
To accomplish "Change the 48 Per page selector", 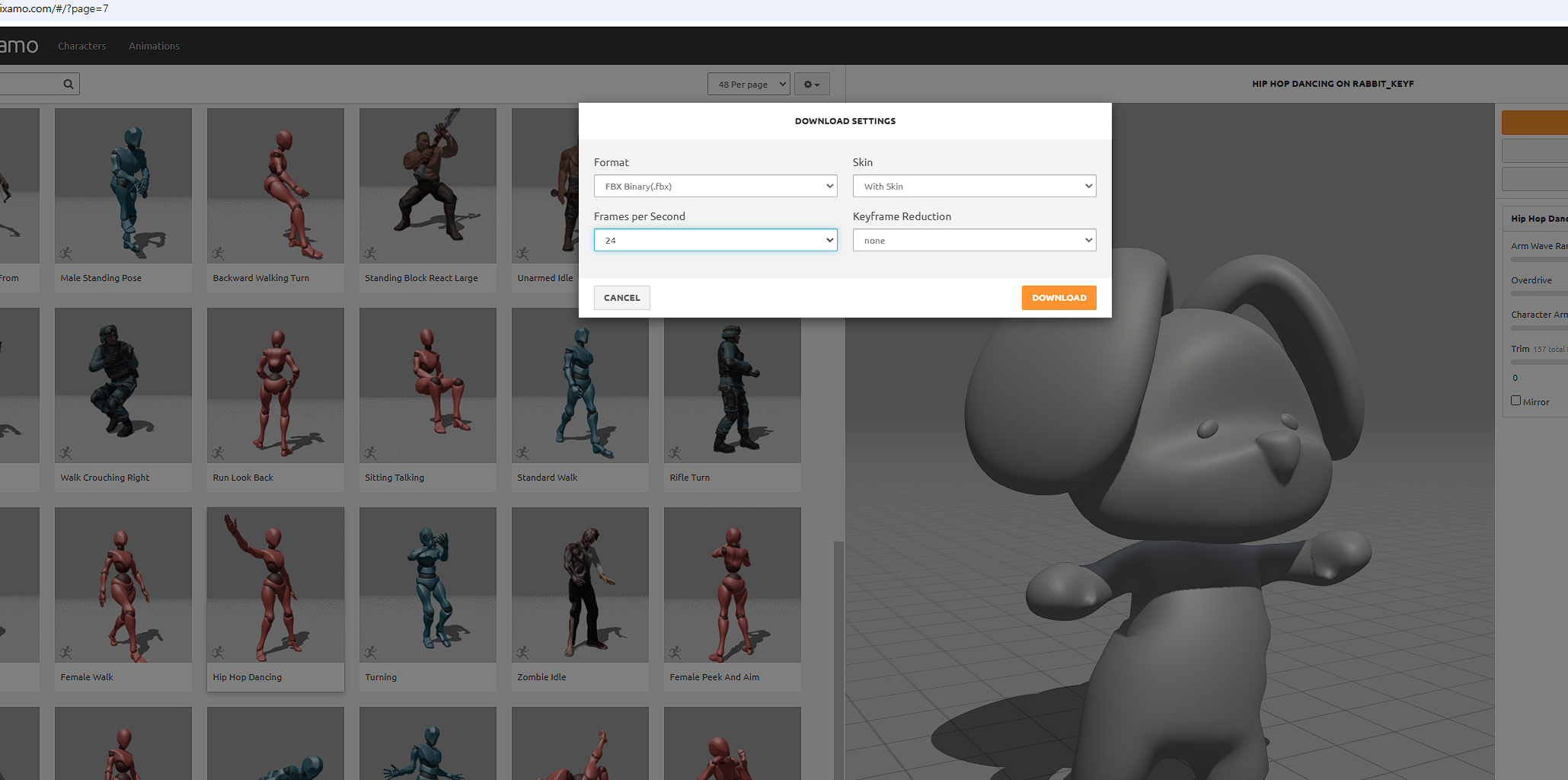I will [x=749, y=85].
